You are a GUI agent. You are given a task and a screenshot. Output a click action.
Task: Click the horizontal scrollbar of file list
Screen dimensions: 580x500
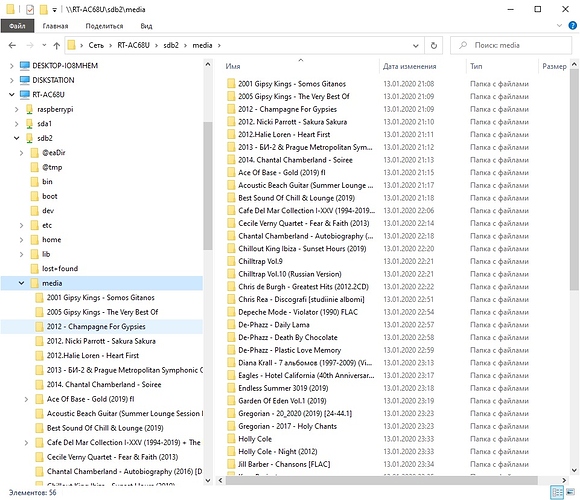[381, 480]
